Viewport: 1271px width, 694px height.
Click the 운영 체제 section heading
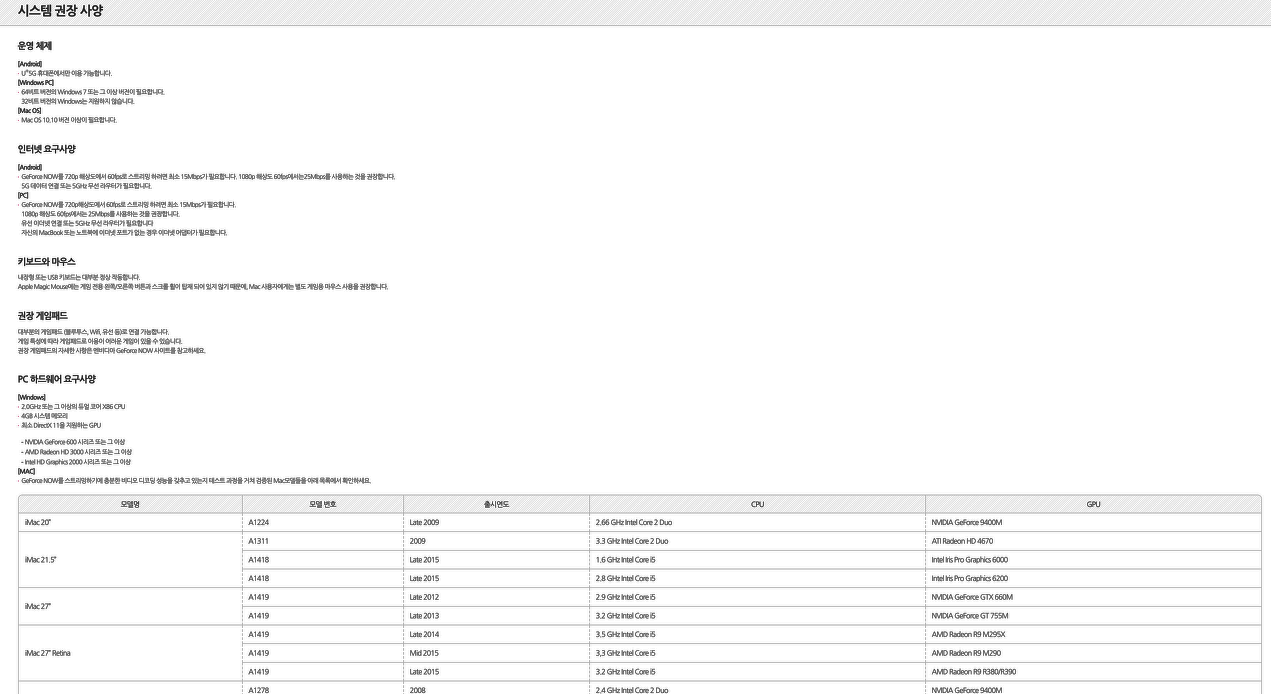click(x=35, y=46)
